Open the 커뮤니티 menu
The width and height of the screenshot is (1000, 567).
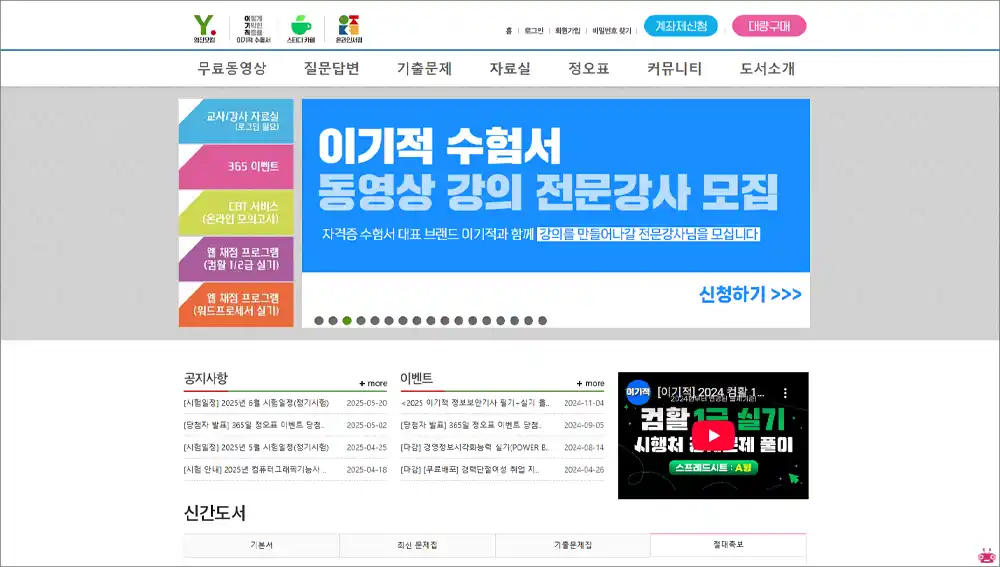pyautogui.click(x=674, y=68)
